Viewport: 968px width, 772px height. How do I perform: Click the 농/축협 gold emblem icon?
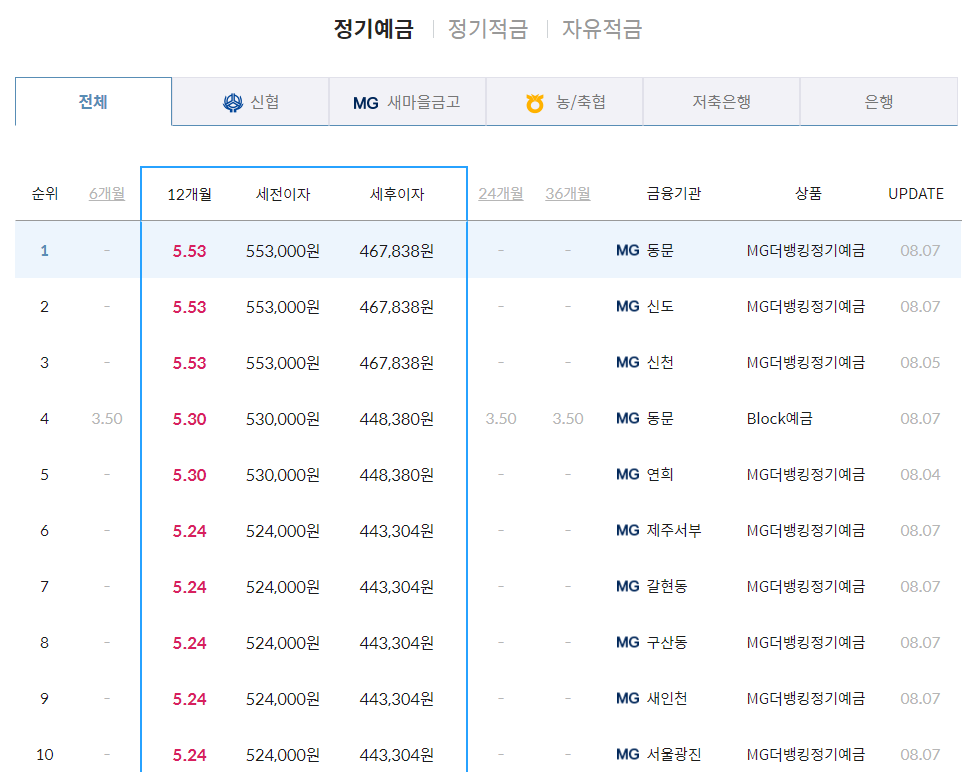(x=535, y=102)
